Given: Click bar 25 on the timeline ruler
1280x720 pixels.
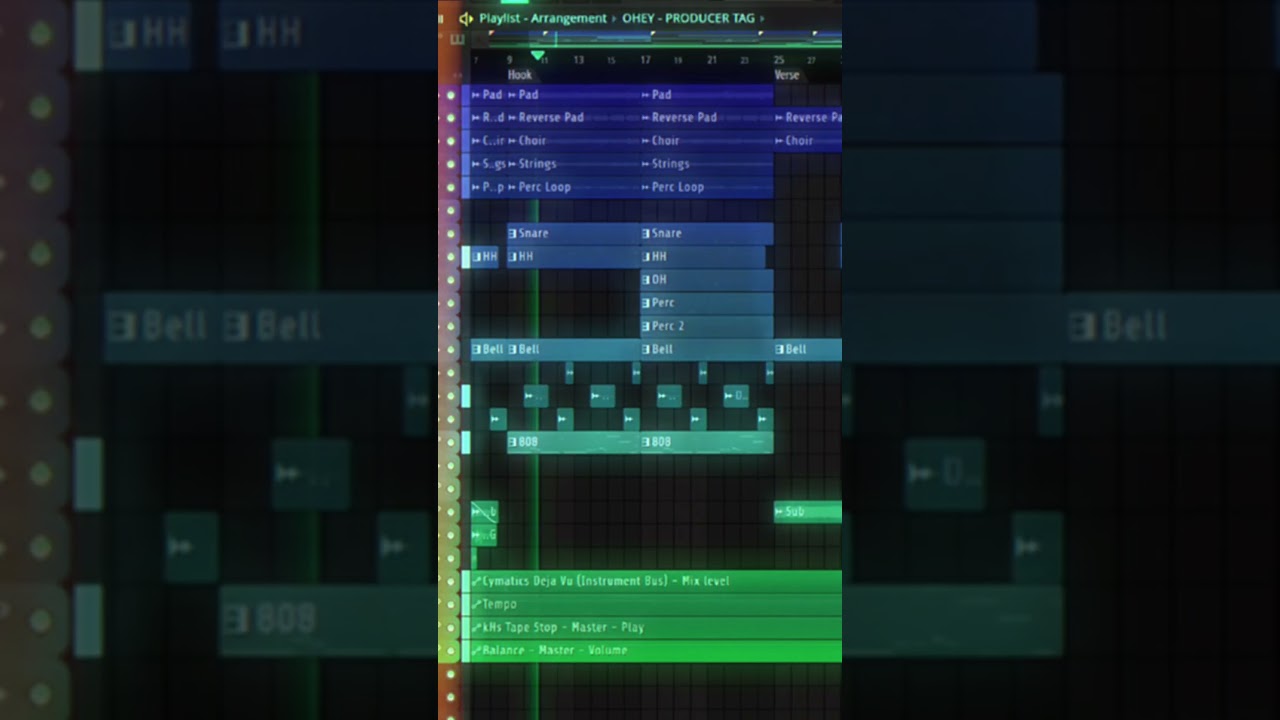Looking at the screenshot, I should [779, 60].
